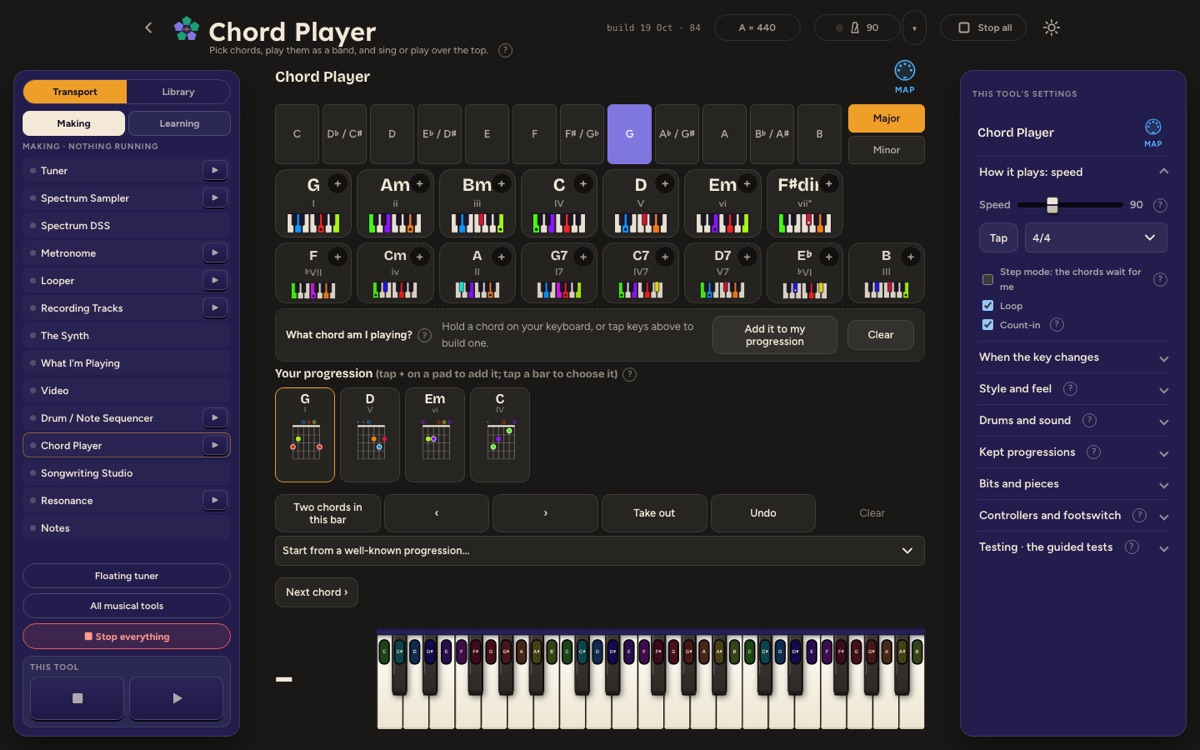The width and height of the screenshot is (1200, 750).
Task: Start the Drum / Note Sequencer play arrow
Action: click(214, 418)
